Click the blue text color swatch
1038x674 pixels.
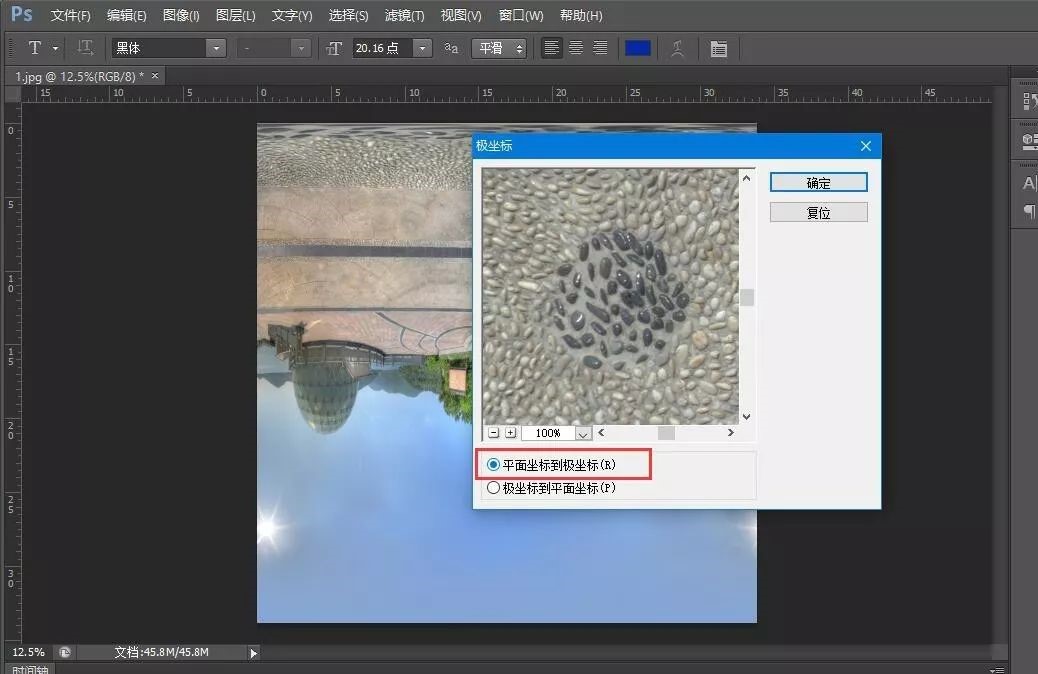[x=638, y=48]
